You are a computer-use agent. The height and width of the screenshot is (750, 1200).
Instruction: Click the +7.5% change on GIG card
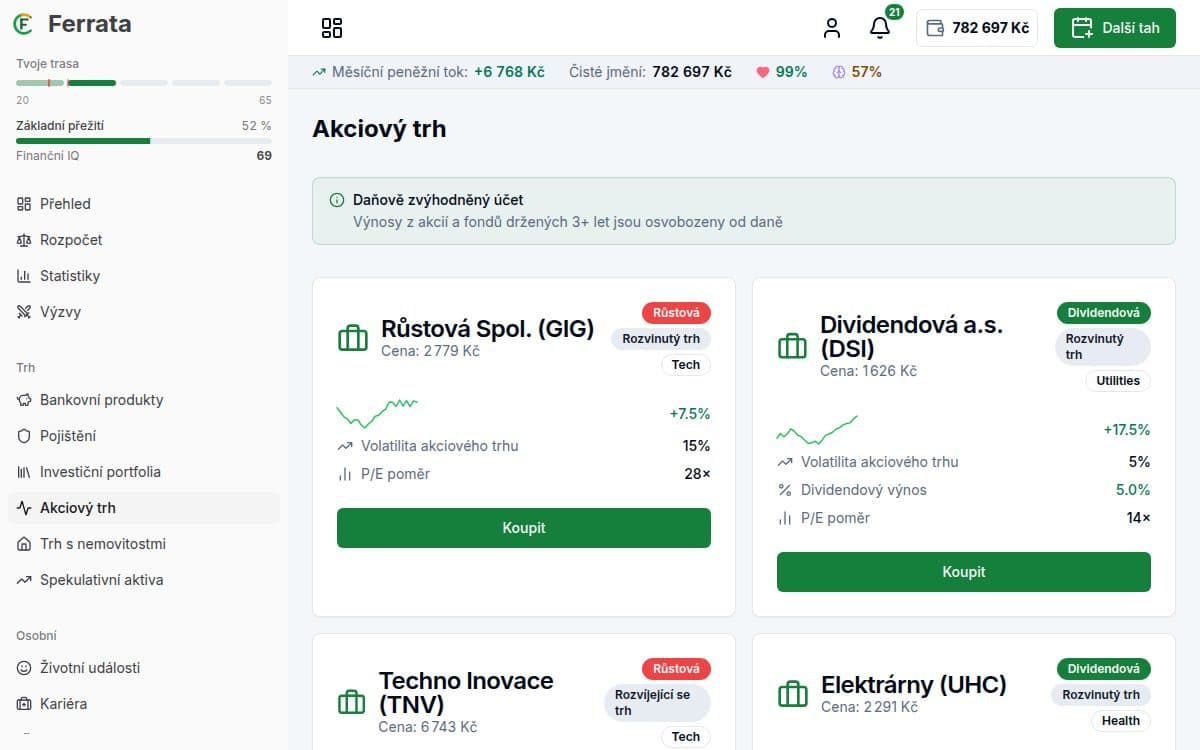[690, 414]
